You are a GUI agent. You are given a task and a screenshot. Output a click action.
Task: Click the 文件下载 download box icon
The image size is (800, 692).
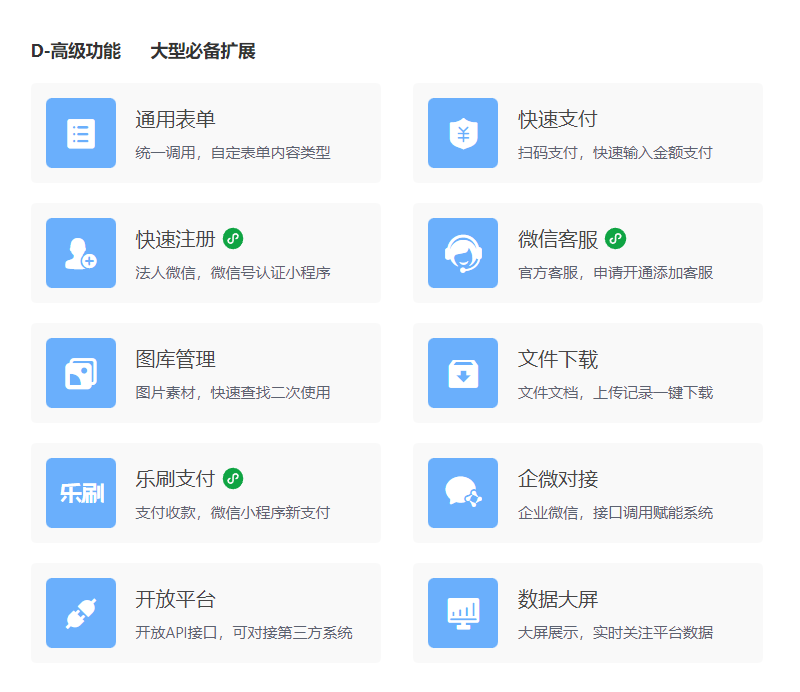point(463,373)
